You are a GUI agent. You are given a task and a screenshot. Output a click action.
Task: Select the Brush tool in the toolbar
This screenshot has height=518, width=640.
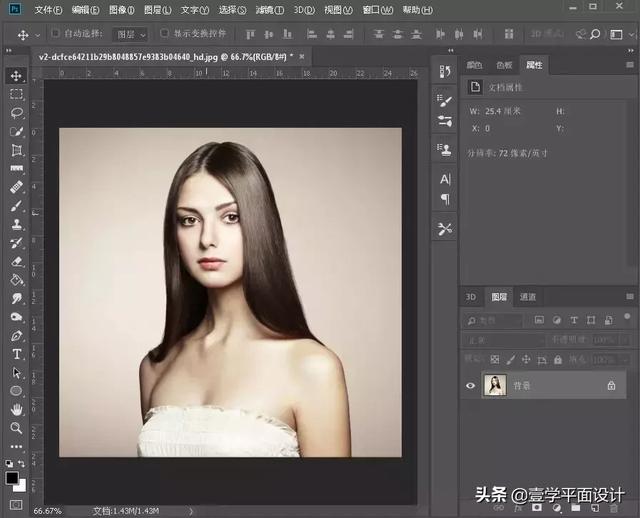pyautogui.click(x=16, y=206)
